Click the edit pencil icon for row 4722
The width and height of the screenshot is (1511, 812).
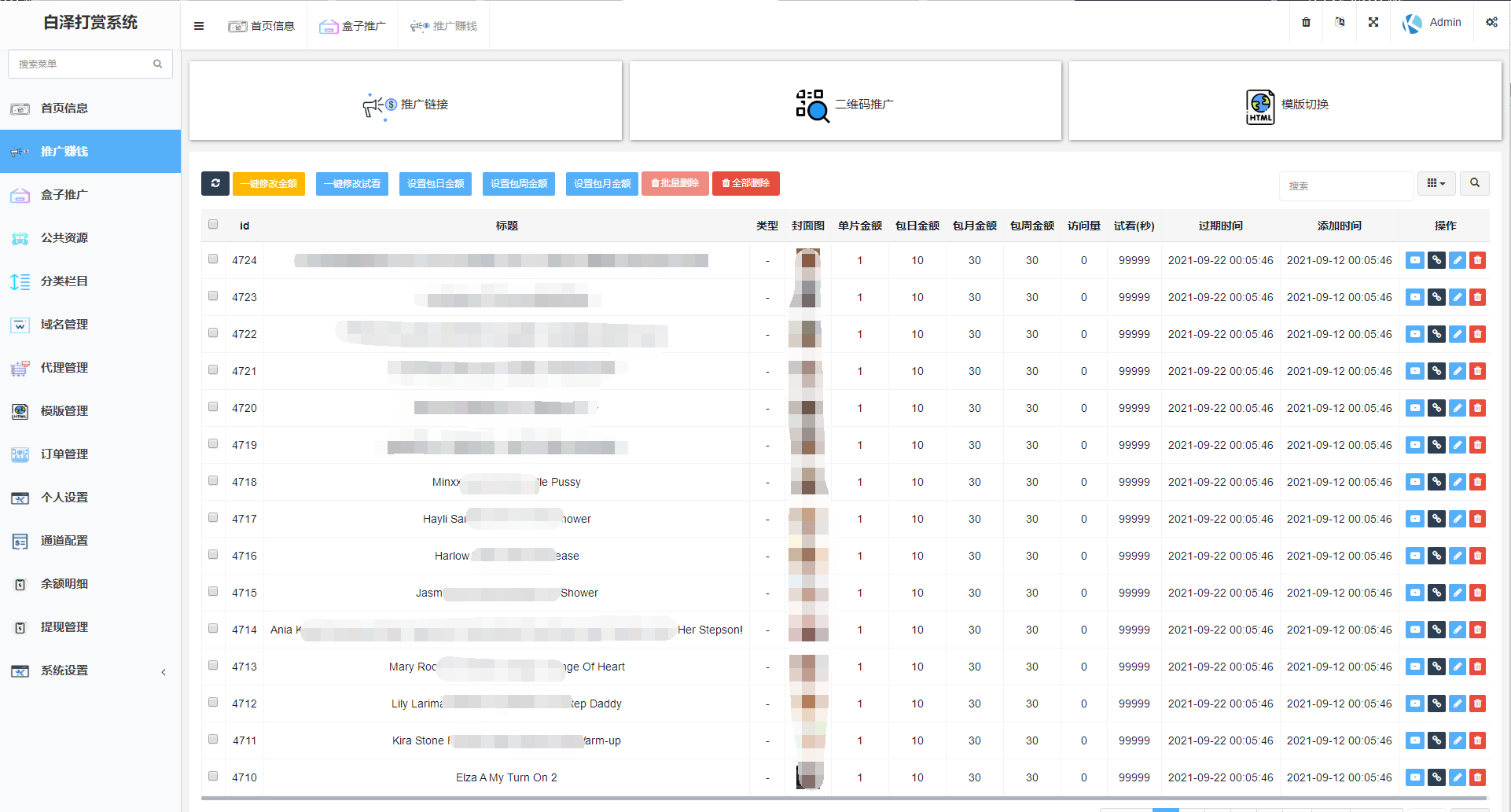tap(1457, 334)
